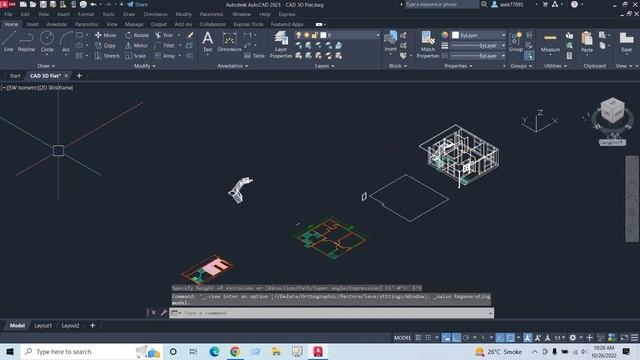Click the ViewCube

[612, 110]
